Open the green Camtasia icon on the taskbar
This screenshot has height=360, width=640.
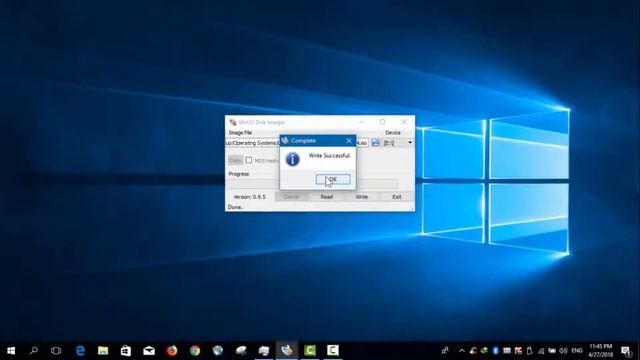pyautogui.click(x=310, y=351)
